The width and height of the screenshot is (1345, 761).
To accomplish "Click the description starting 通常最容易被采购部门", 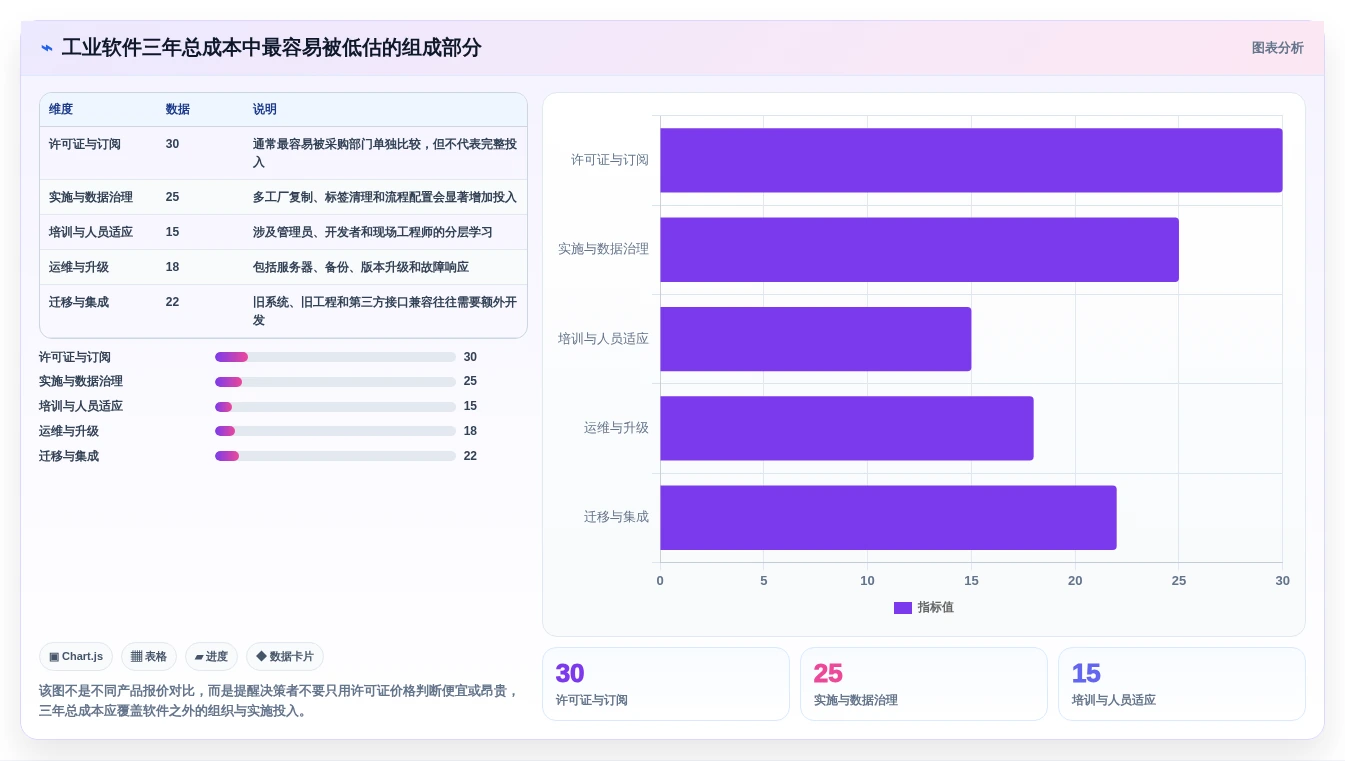I will tap(385, 153).
